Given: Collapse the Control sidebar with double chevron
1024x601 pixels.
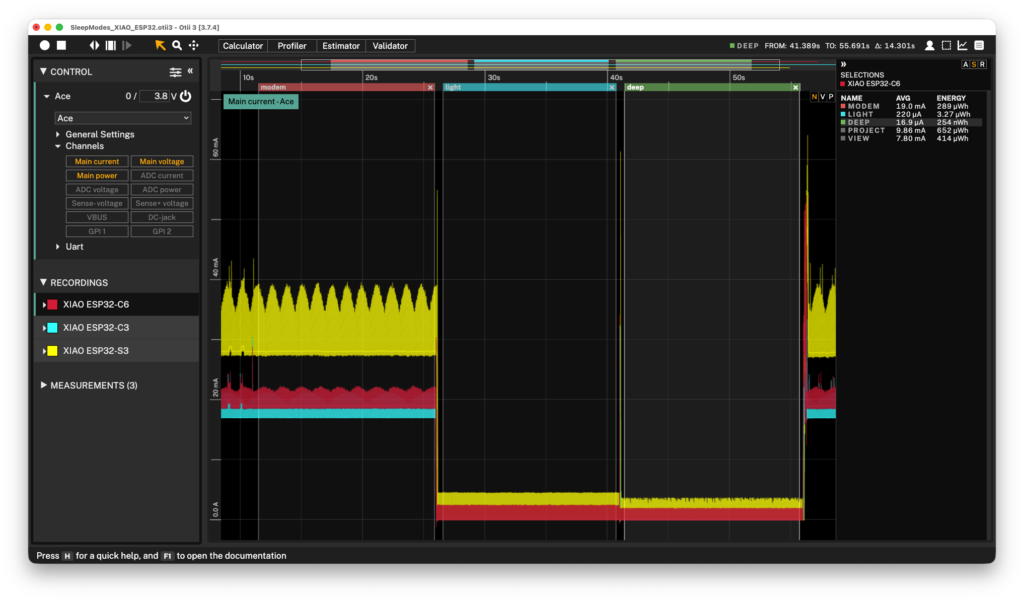Looking at the screenshot, I should point(190,71).
